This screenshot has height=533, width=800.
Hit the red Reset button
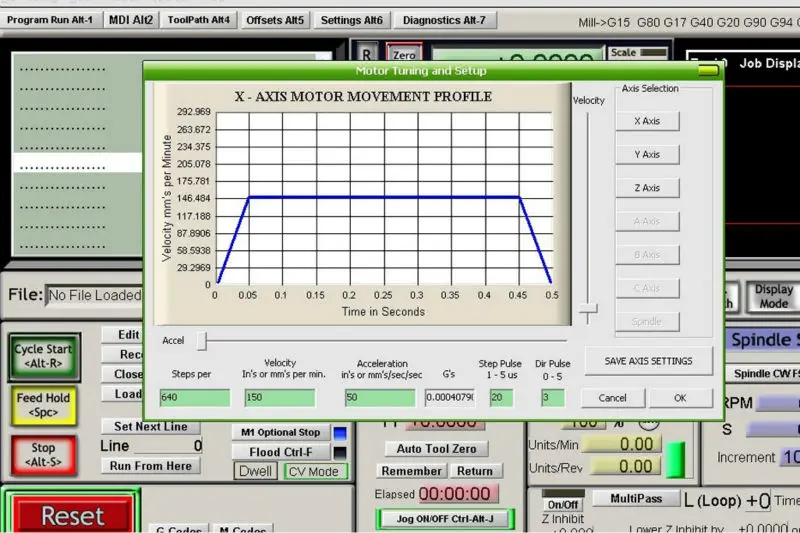(72, 515)
